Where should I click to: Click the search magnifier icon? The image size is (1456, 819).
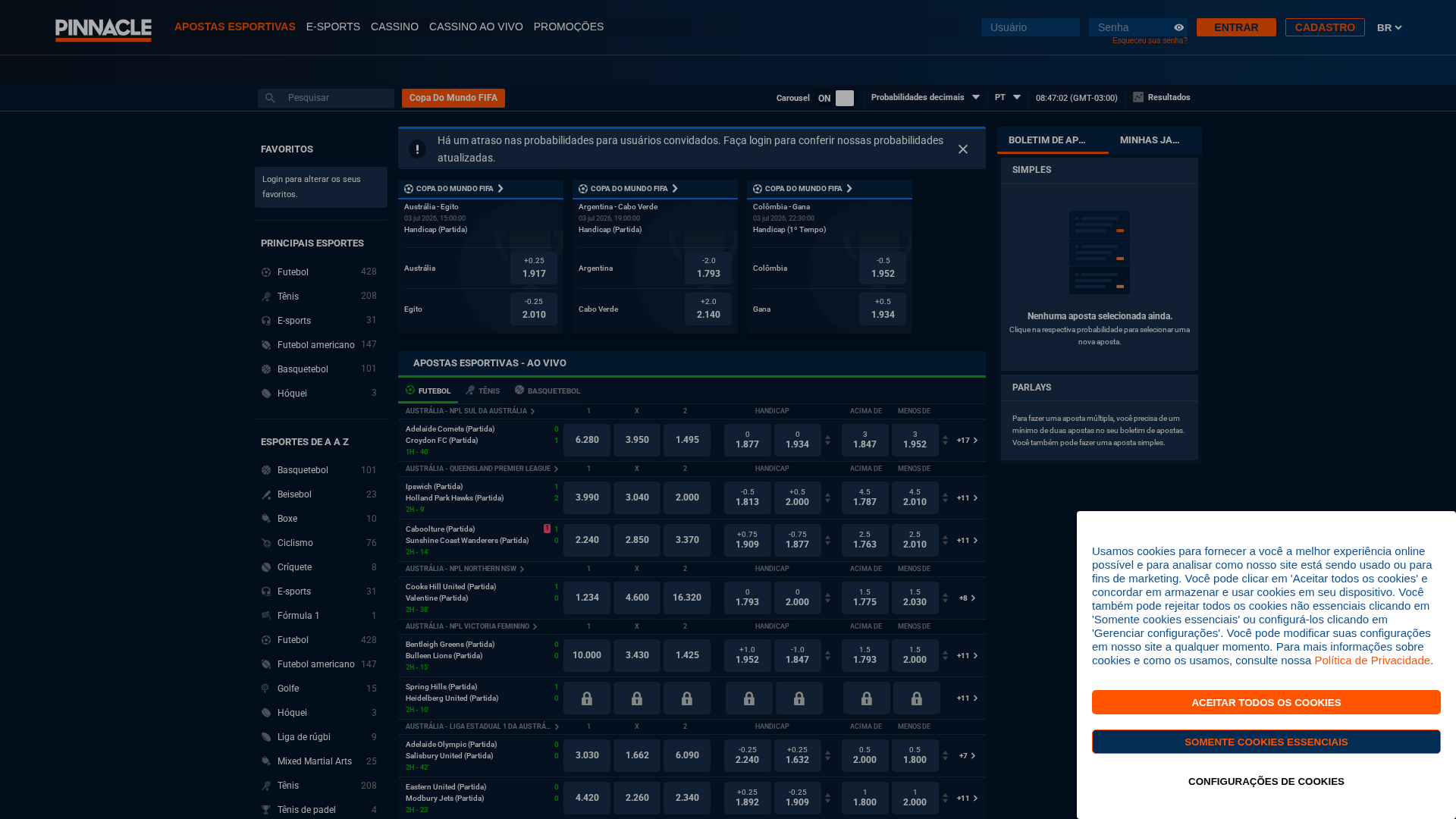click(269, 98)
